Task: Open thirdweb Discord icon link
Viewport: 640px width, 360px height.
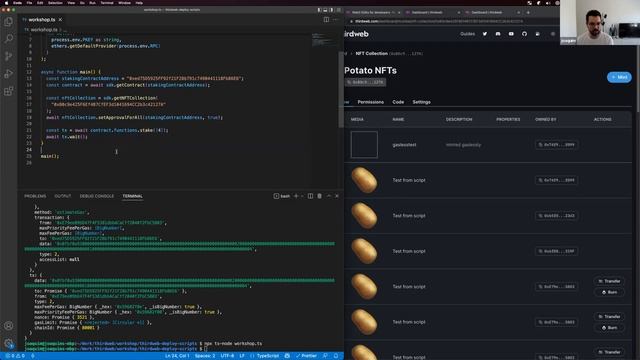Action: click(x=498, y=34)
